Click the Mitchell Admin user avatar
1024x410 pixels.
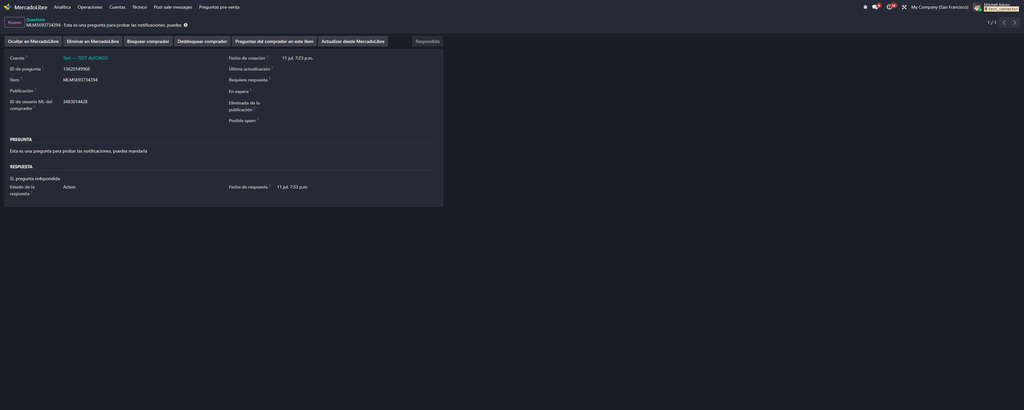[977, 7]
